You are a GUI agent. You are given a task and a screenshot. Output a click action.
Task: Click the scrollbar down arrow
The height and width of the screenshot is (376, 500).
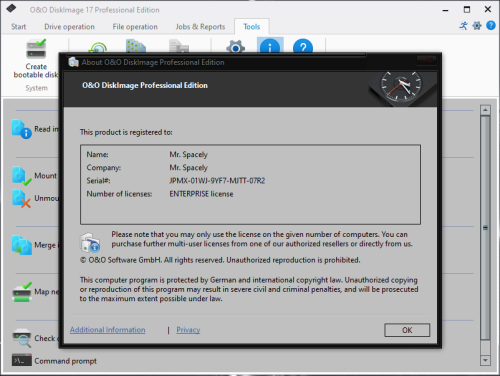(485, 360)
